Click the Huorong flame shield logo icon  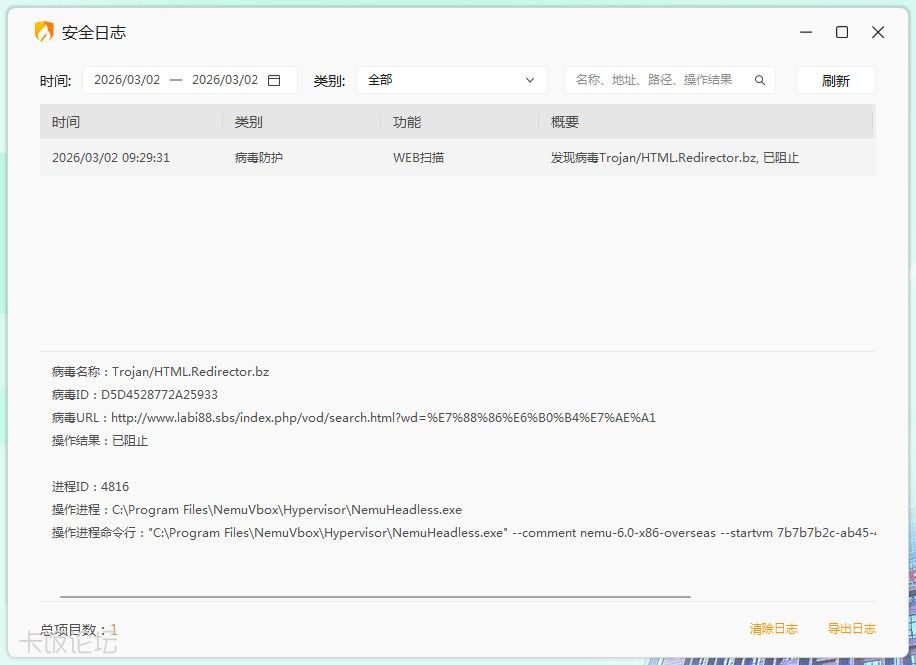[x=44, y=32]
